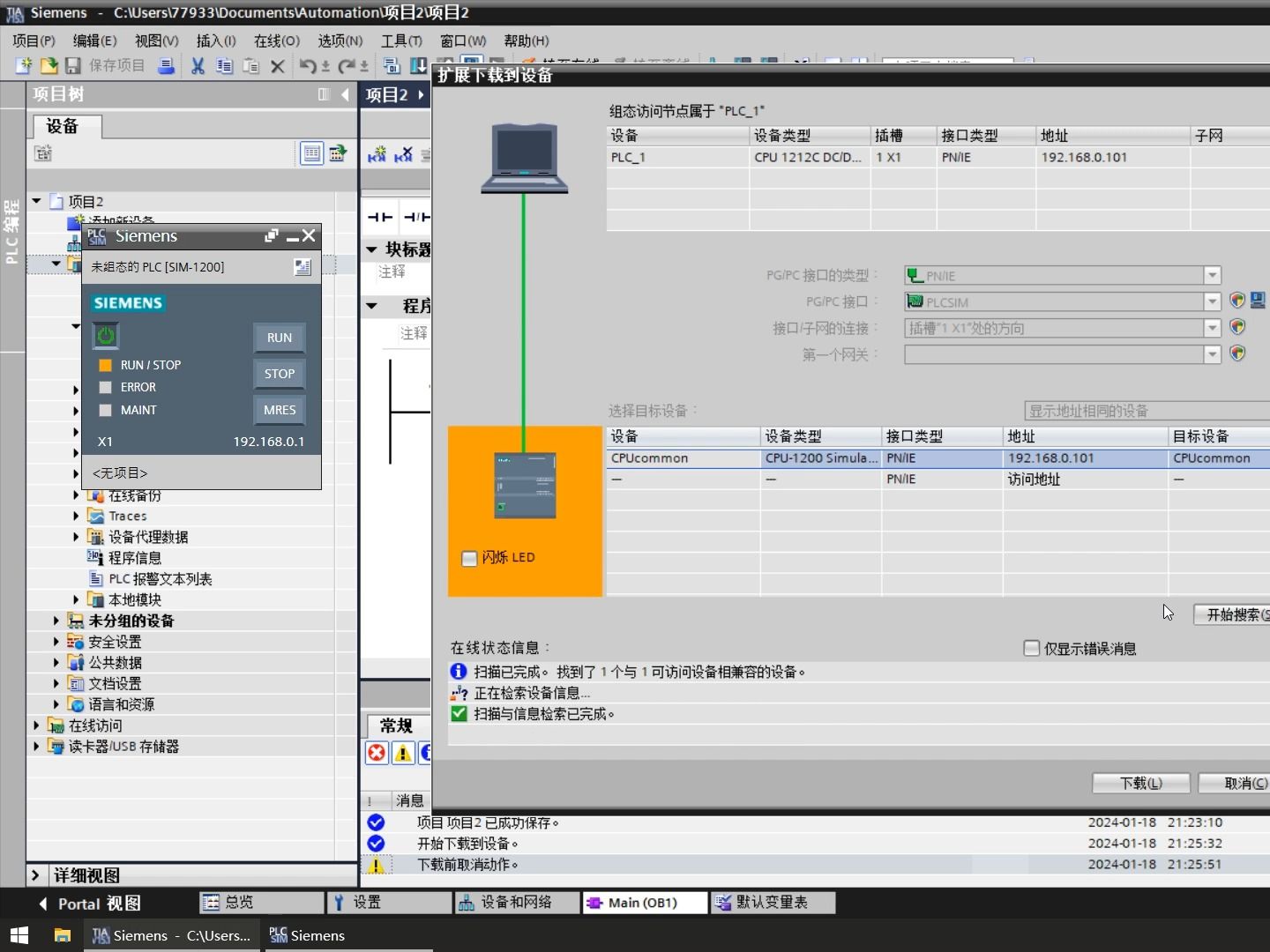The image size is (1270, 952).
Task: Click the warnings filter icon in 常规 tab
Action: tap(403, 753)
